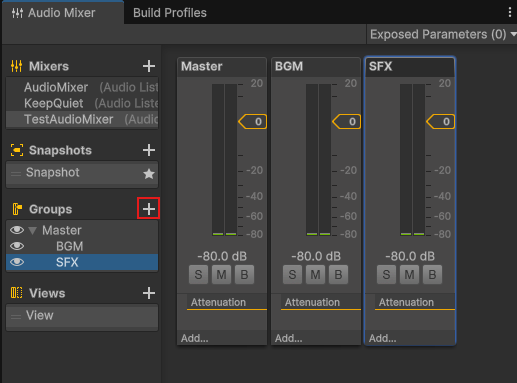Select Attenuation effect on SFX strip
The image size is (517, 383).
[x=415, y=302]
